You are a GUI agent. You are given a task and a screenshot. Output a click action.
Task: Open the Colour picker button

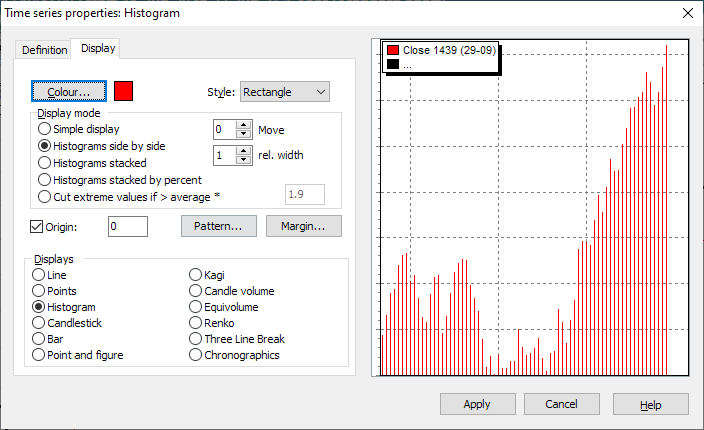pyautogui.click(x=69, y=91)
